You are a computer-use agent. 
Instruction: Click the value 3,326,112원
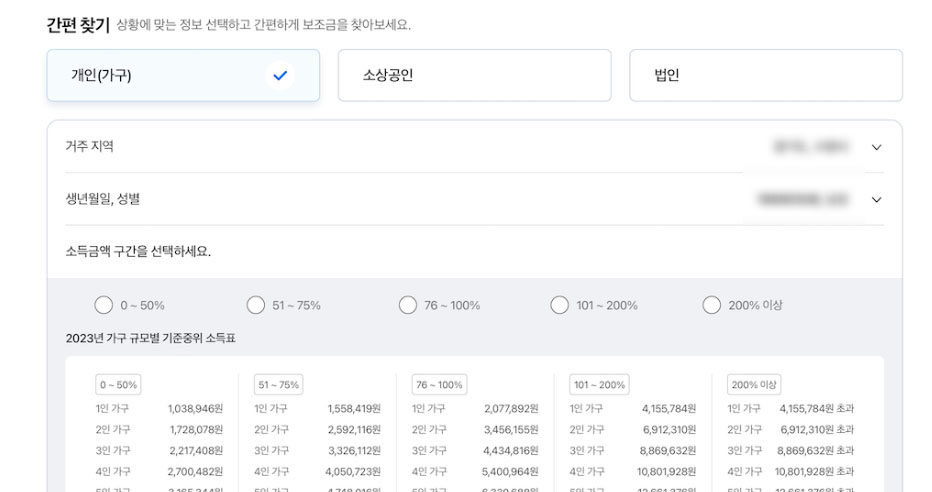354,450
